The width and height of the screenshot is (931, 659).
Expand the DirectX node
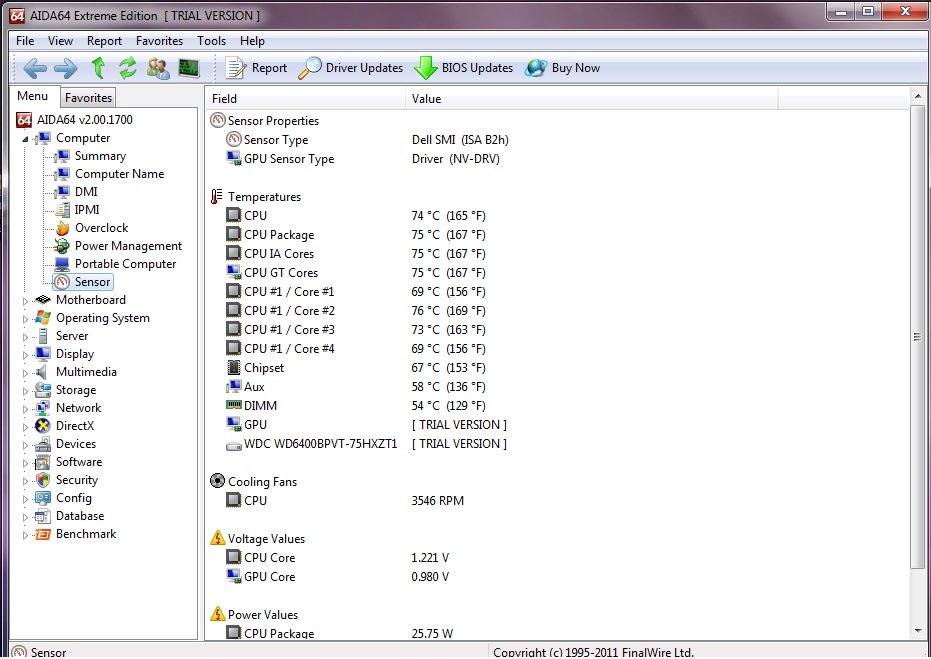25,427
